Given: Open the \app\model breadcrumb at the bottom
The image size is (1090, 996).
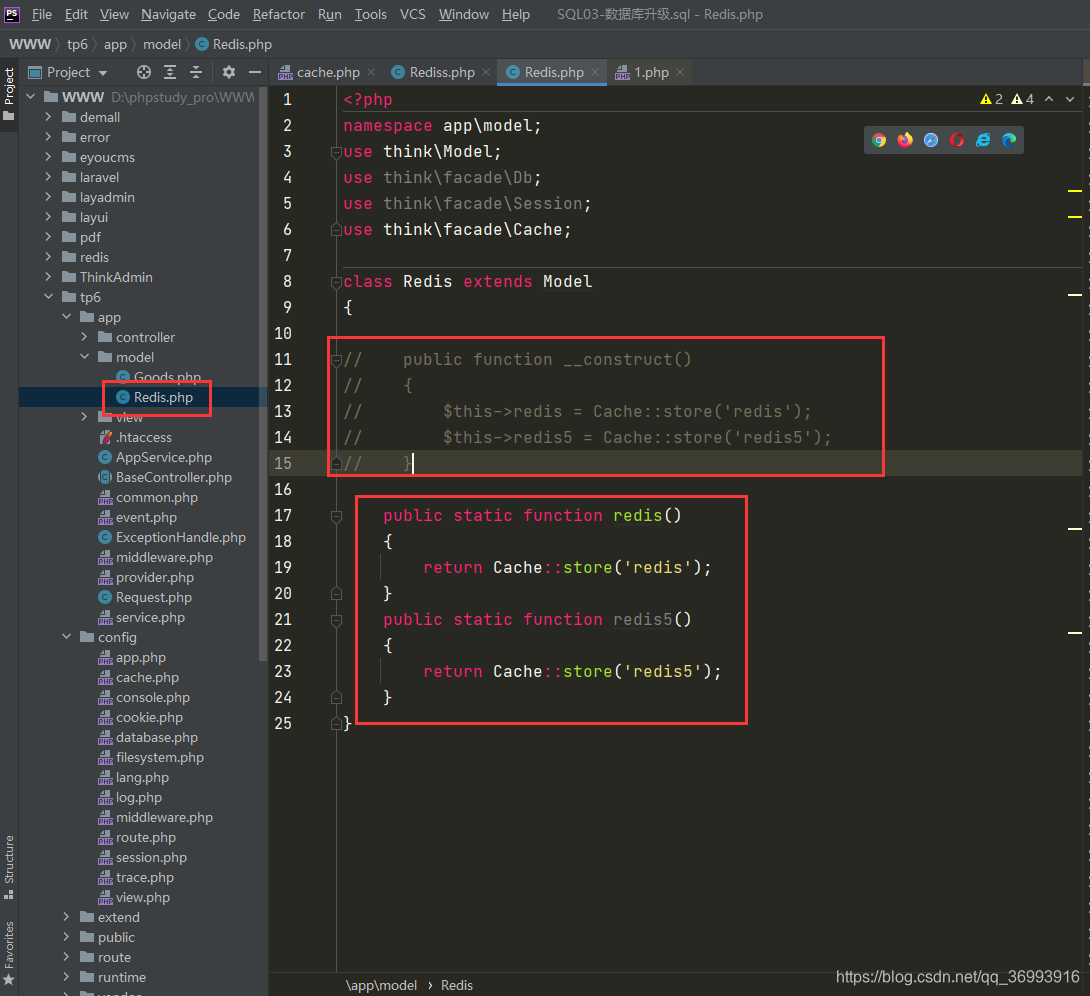Looking at the screenshot, I should tap(381, 985).
